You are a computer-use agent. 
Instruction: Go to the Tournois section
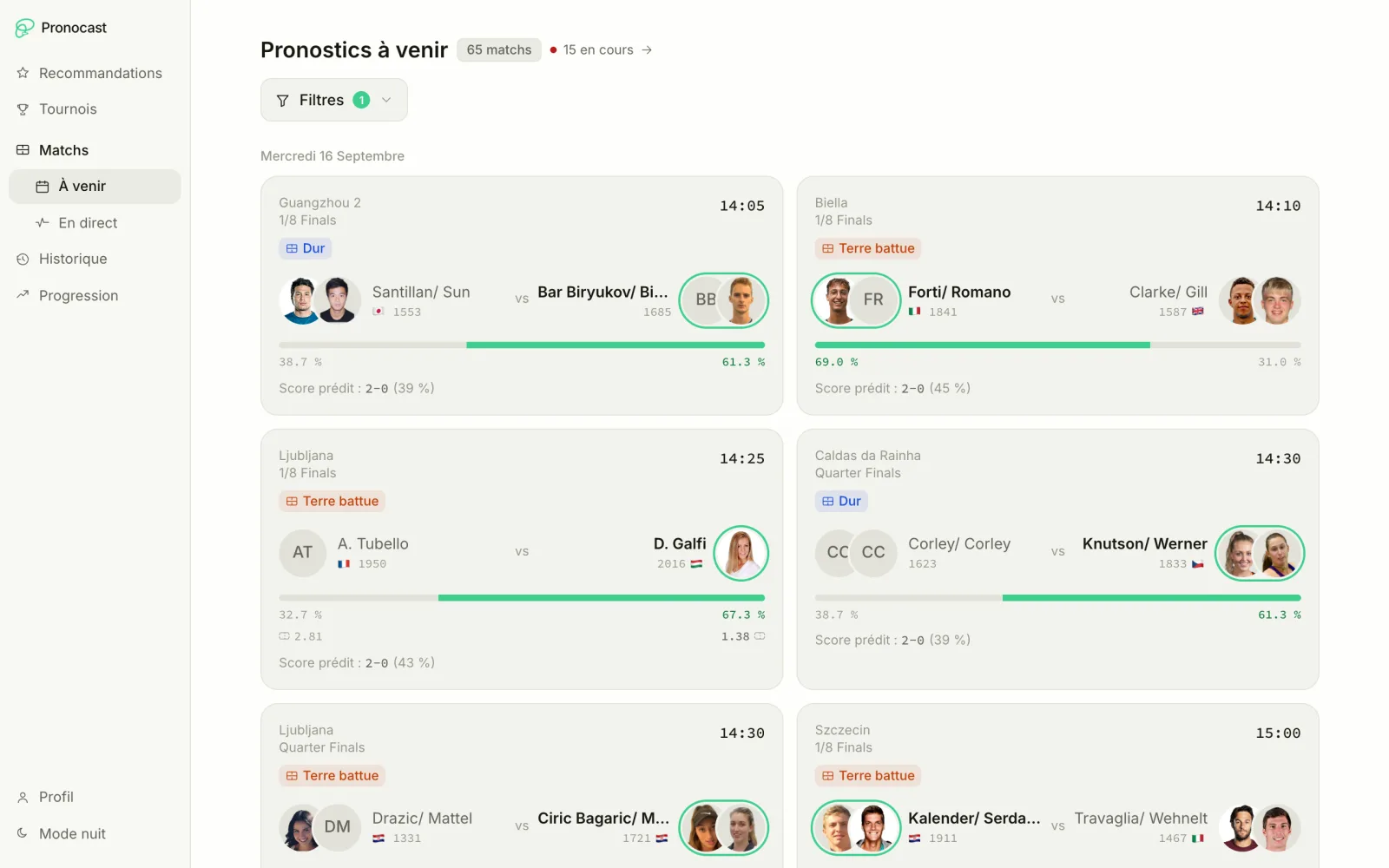click(x=95, y=109)
